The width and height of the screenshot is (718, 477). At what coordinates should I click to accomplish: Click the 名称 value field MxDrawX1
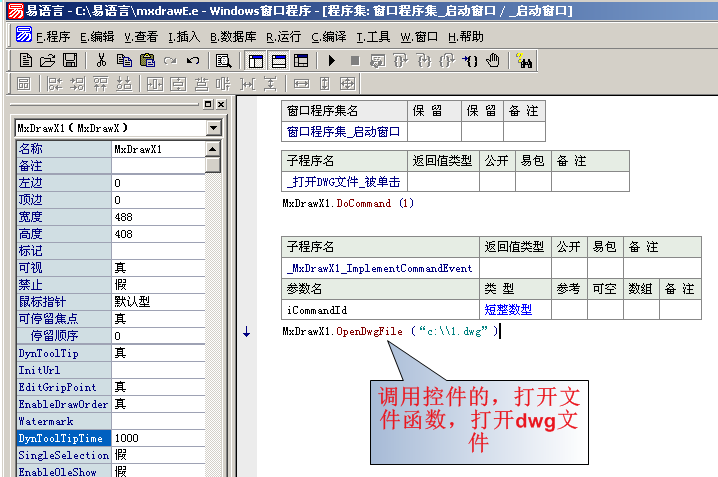coord(158,149)
